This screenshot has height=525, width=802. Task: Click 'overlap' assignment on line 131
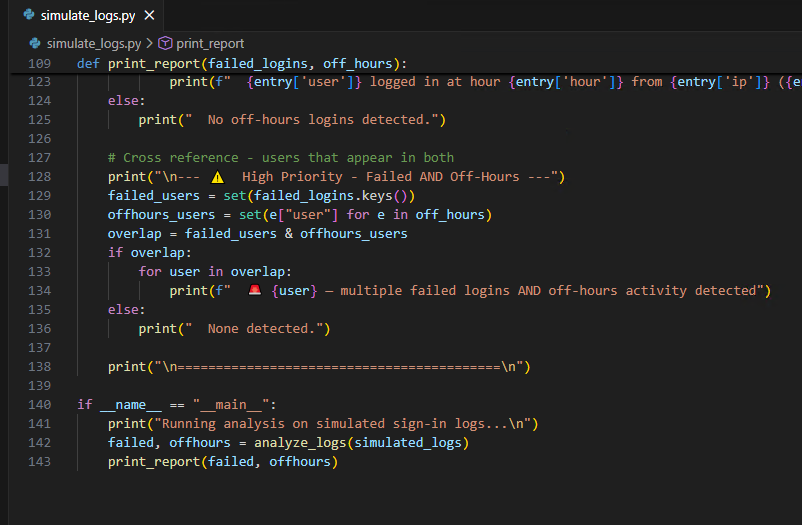[x=135, y=234]
